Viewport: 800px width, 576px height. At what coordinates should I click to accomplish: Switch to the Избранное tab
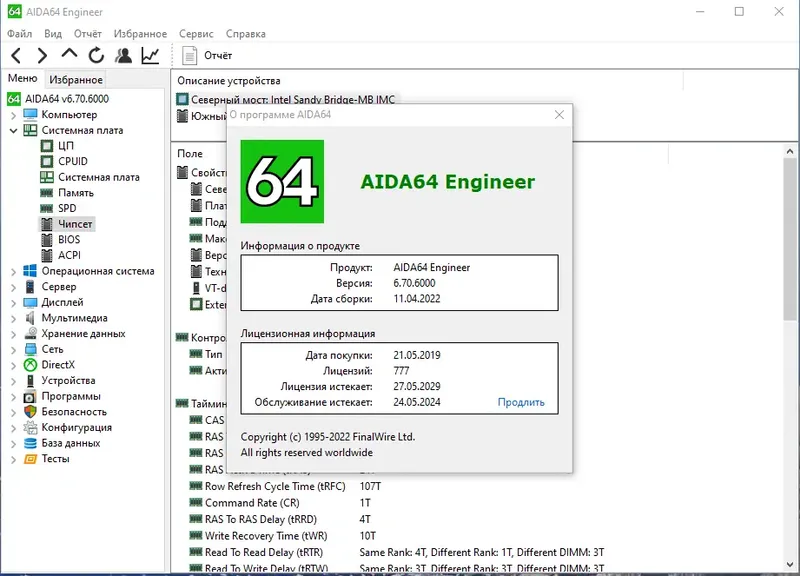pyautogui.click(x=75, y=78)
